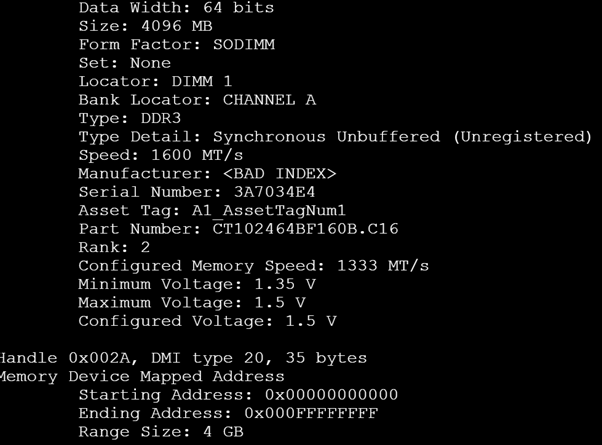Click the Size 4096 MB line
Viewport: 602px width, 445px height.
click(146, 26)
